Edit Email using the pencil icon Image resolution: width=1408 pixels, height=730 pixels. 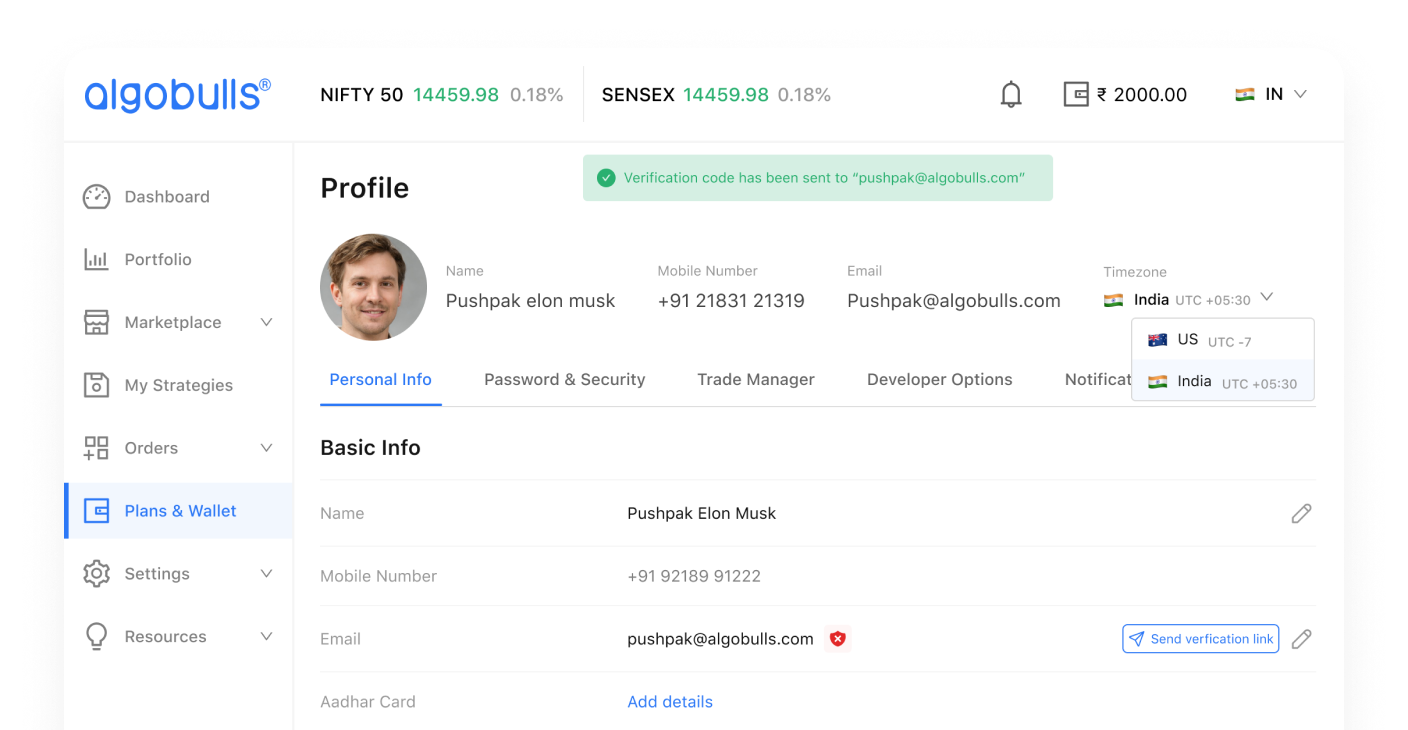point(1301,639)
